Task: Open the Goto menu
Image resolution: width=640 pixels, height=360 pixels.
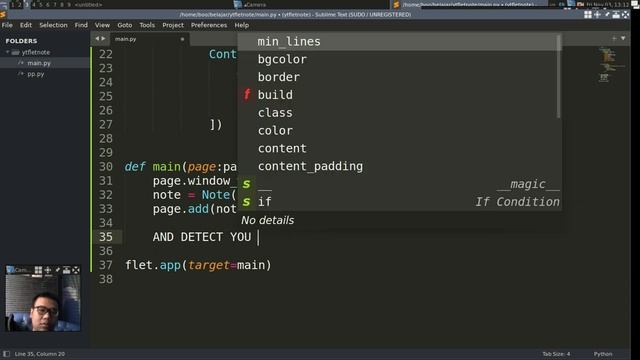Action: pyautogui.click(x=124, y=25)
